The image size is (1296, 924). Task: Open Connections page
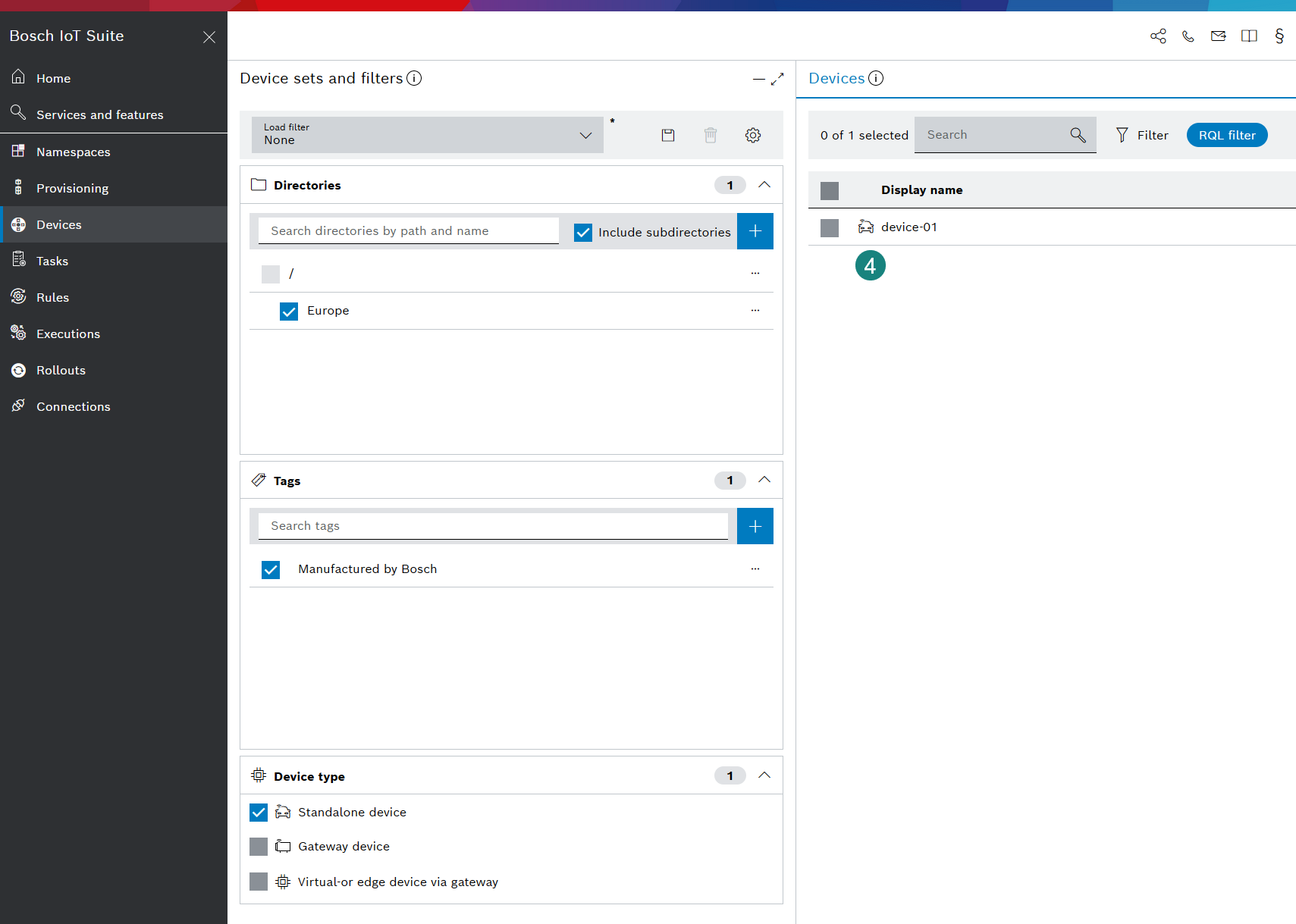click(x=114, y=406)
